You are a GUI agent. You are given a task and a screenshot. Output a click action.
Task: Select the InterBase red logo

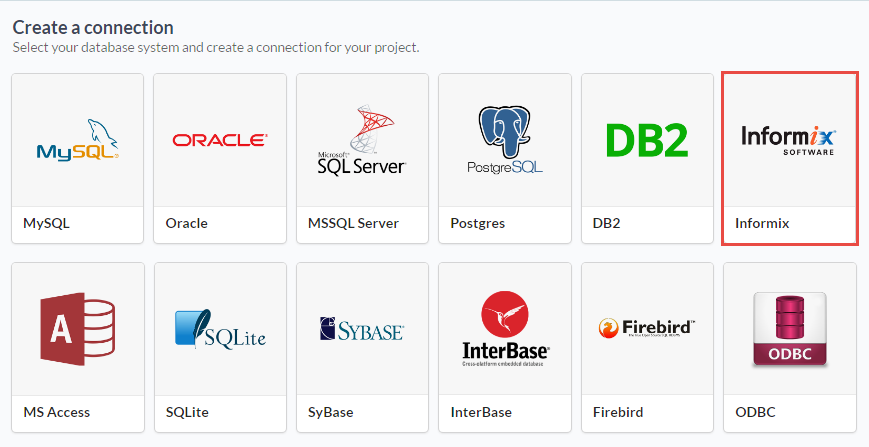click(x=504, y=329)
